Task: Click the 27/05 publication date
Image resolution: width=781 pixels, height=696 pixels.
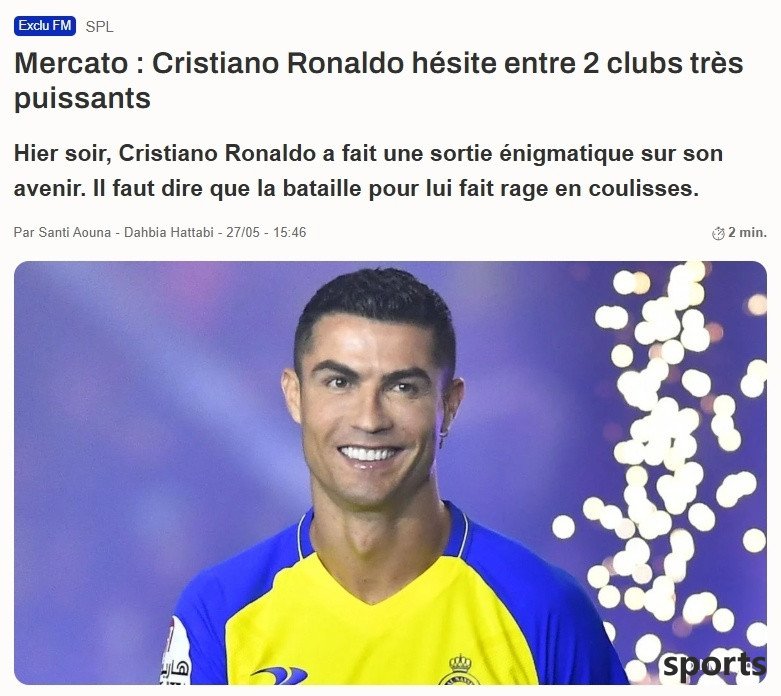Action: (x=243, y=233)
